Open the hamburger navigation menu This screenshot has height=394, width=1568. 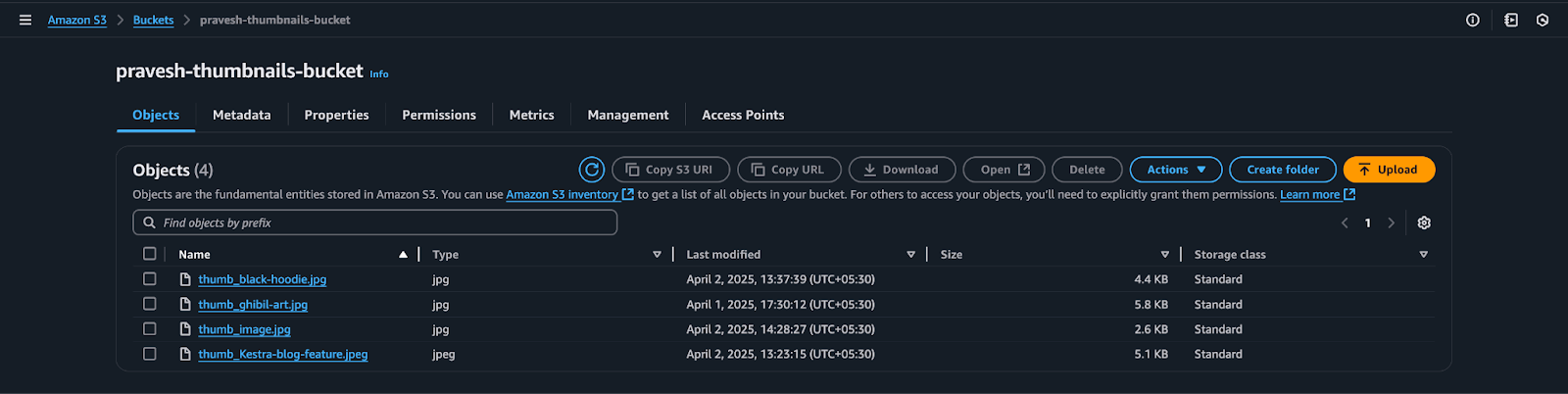25,20
